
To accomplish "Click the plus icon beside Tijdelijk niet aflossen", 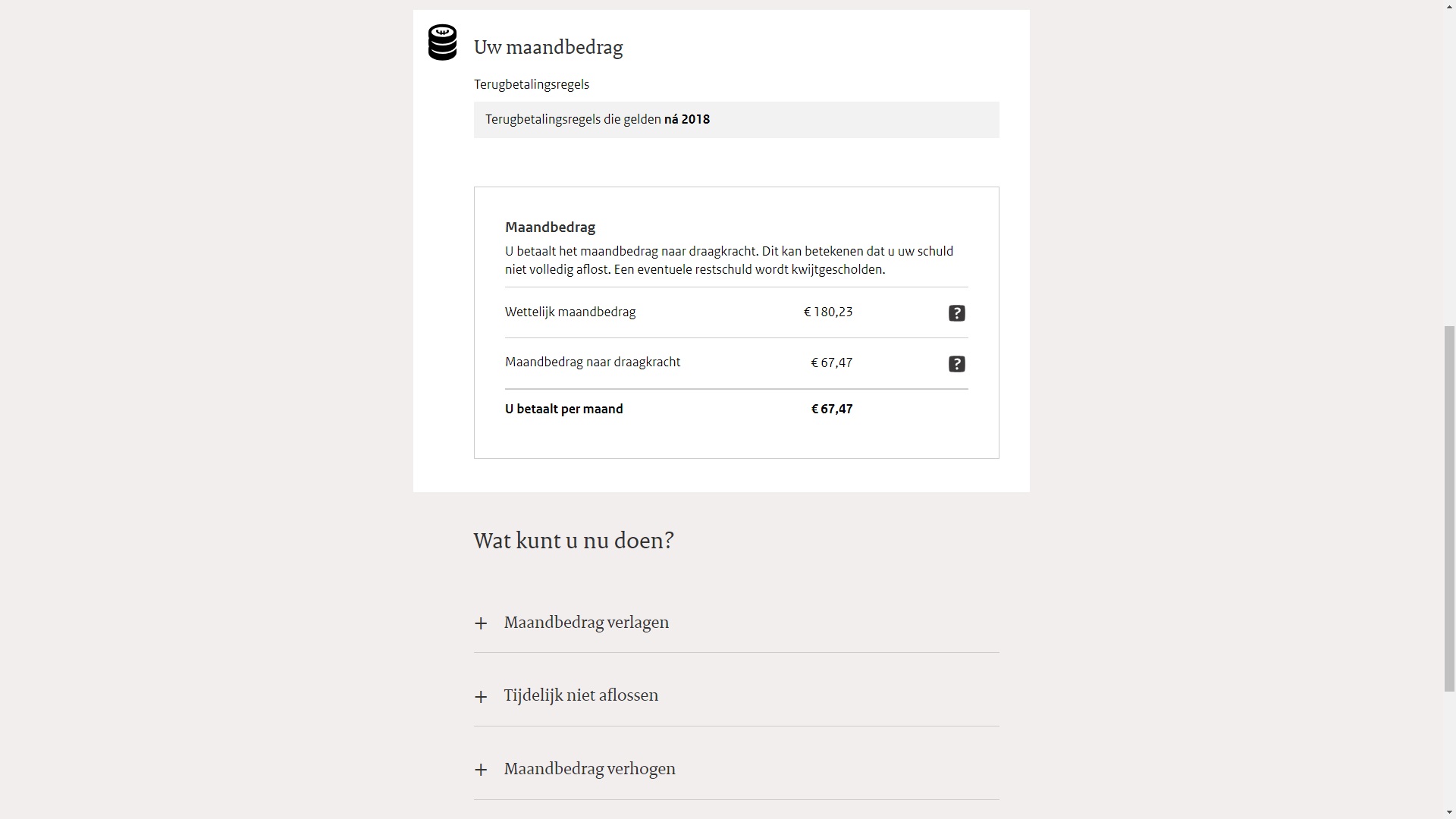I will (x=481, y=697).
